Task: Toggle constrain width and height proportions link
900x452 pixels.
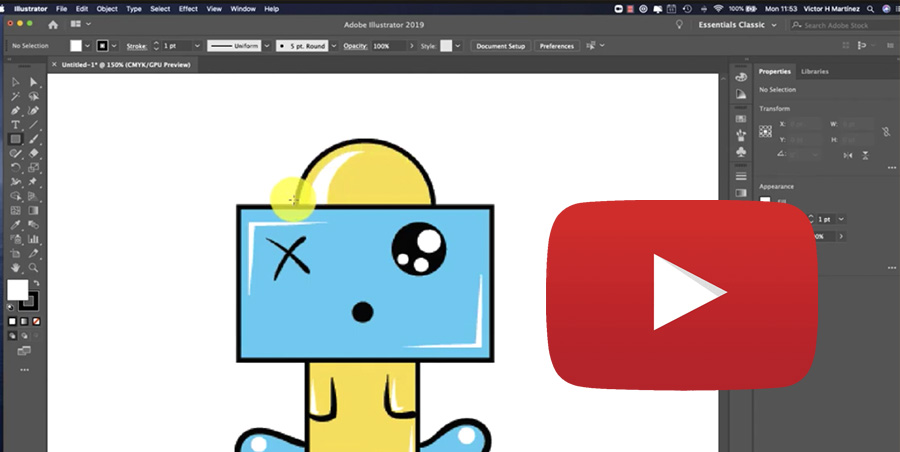Action: pyautogui.click(x=886, y=132)
